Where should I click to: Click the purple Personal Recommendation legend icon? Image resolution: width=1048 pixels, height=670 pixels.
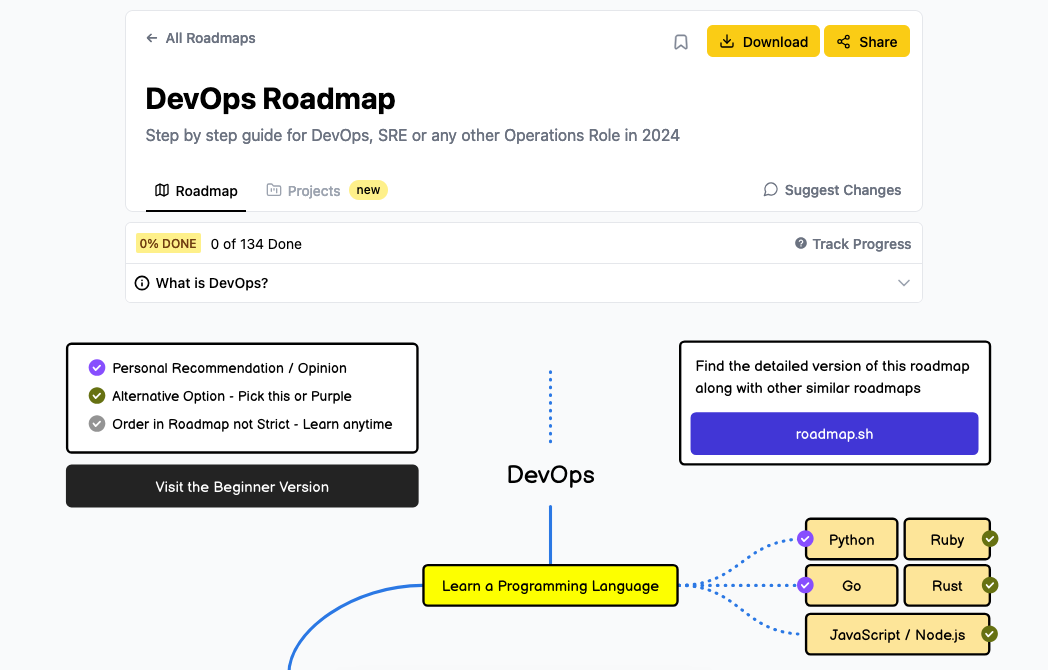point(96,368)
